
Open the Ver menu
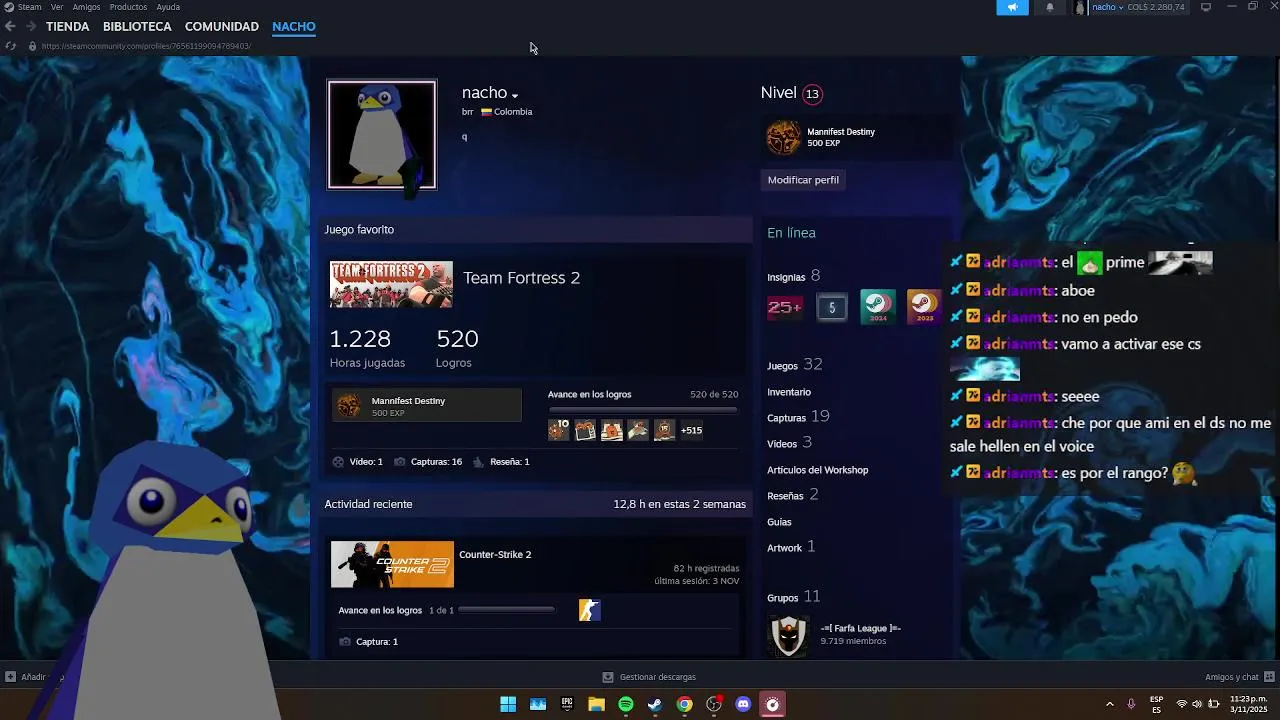click(x=57, y=7)
